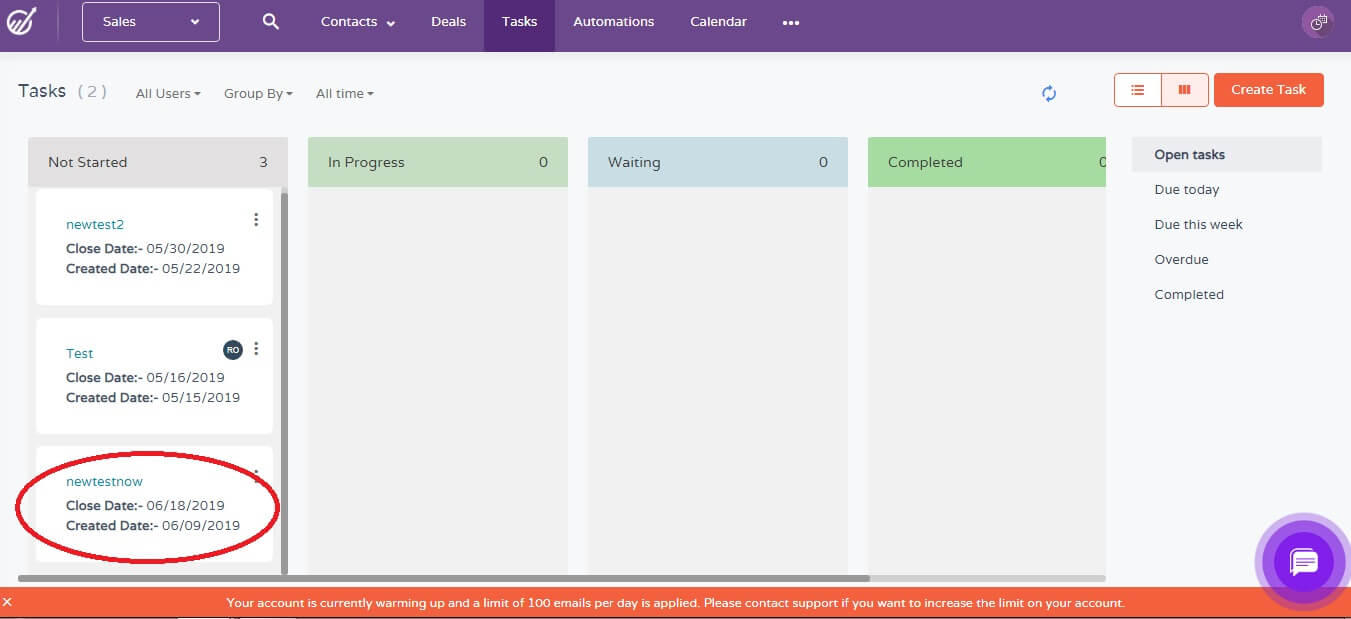Open options menu for newtest2 task
The height and width of the screenshot is (619, 1351).
coord(256,219)
